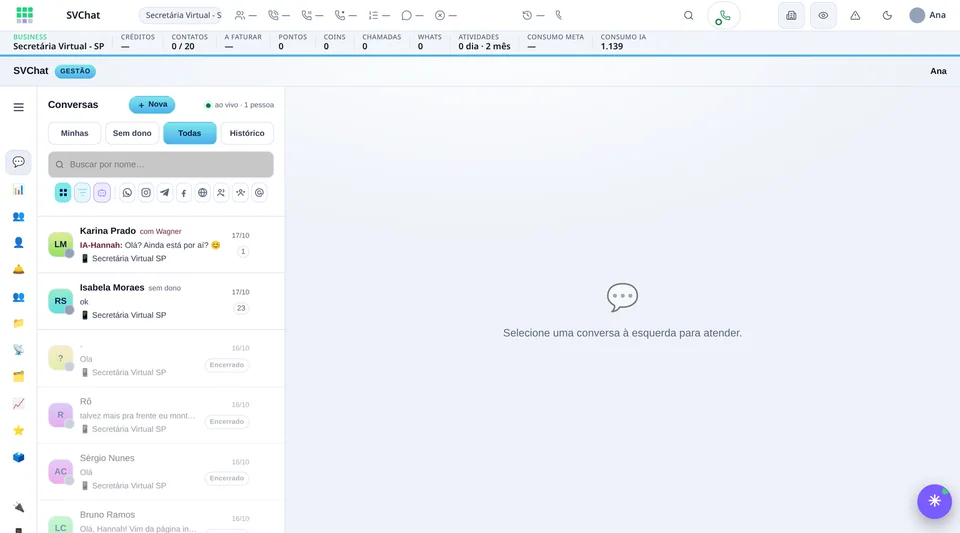Image resolution: width=960 pixels, height=533 pixels.
Task: Switch to the Histórico tab
Action: [247, 133]
